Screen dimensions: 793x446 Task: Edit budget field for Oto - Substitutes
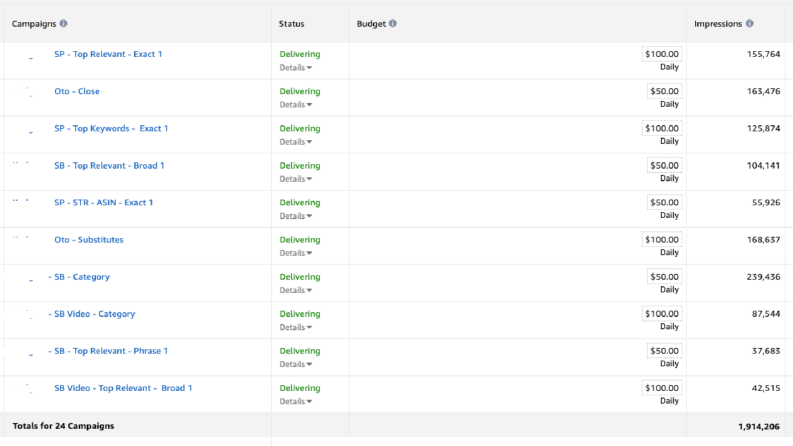662,240
